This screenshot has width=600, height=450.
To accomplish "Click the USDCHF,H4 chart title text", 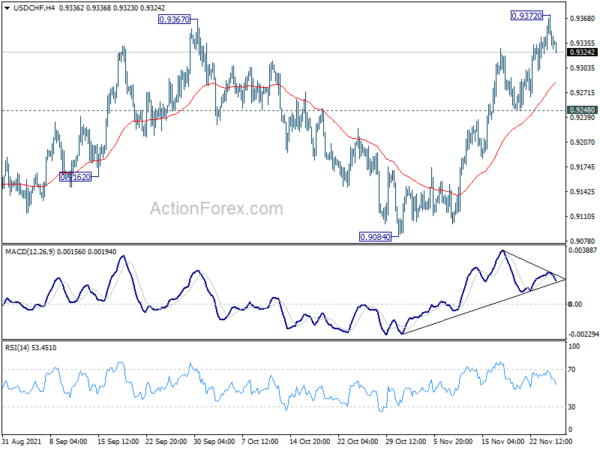I will point(34,8).
